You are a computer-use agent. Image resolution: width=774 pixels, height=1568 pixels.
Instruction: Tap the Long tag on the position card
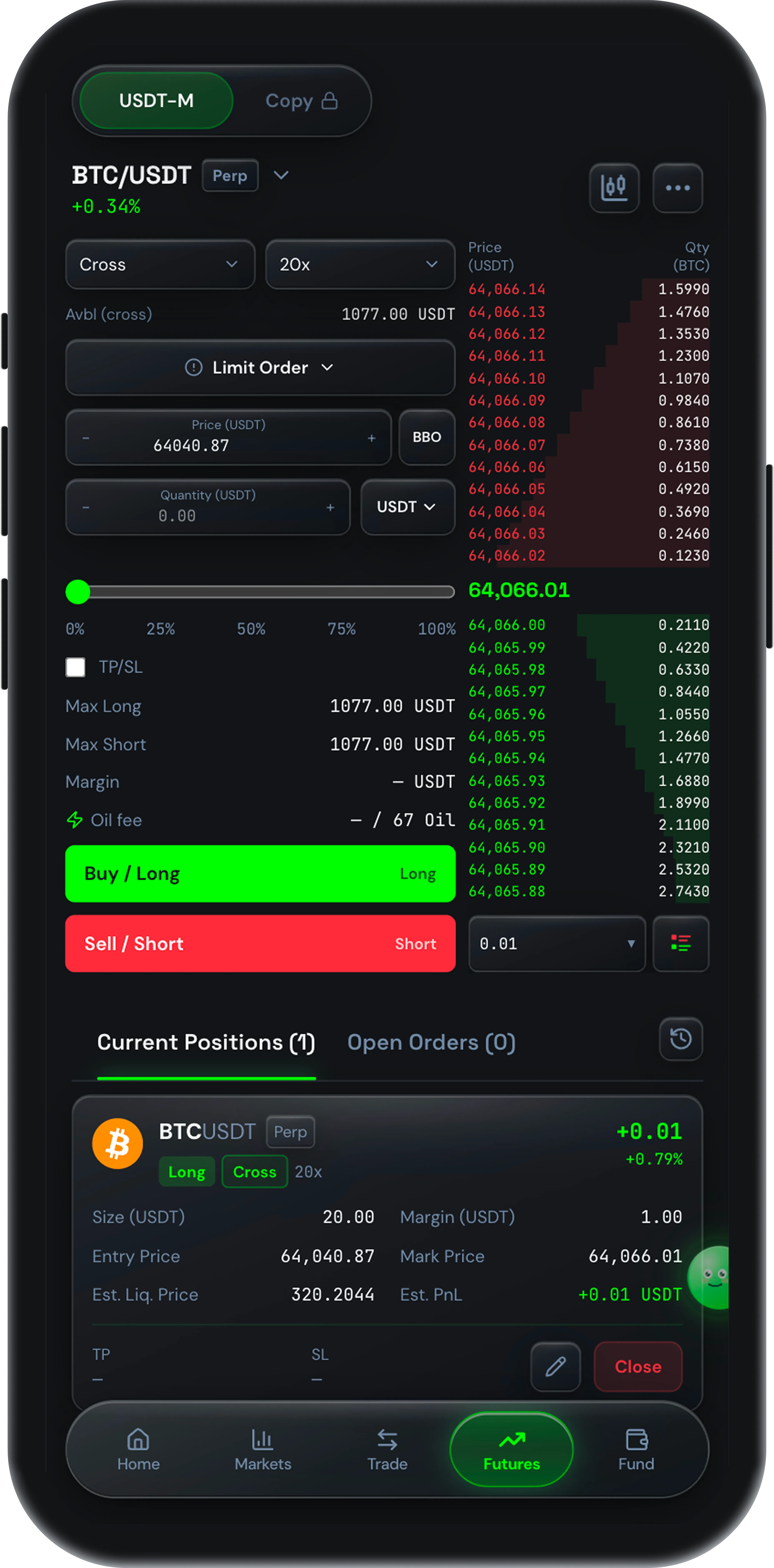(x=187, y=1172)
